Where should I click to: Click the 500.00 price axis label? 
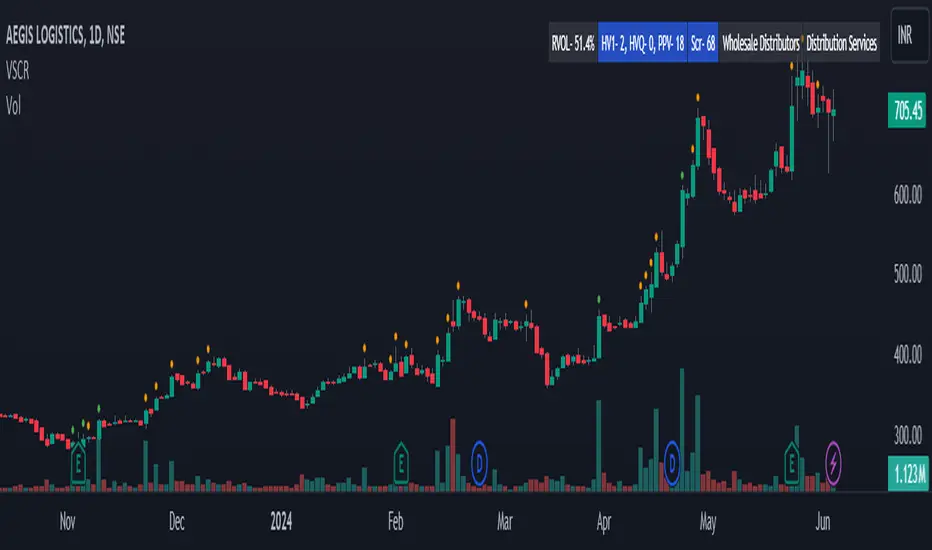908,274
